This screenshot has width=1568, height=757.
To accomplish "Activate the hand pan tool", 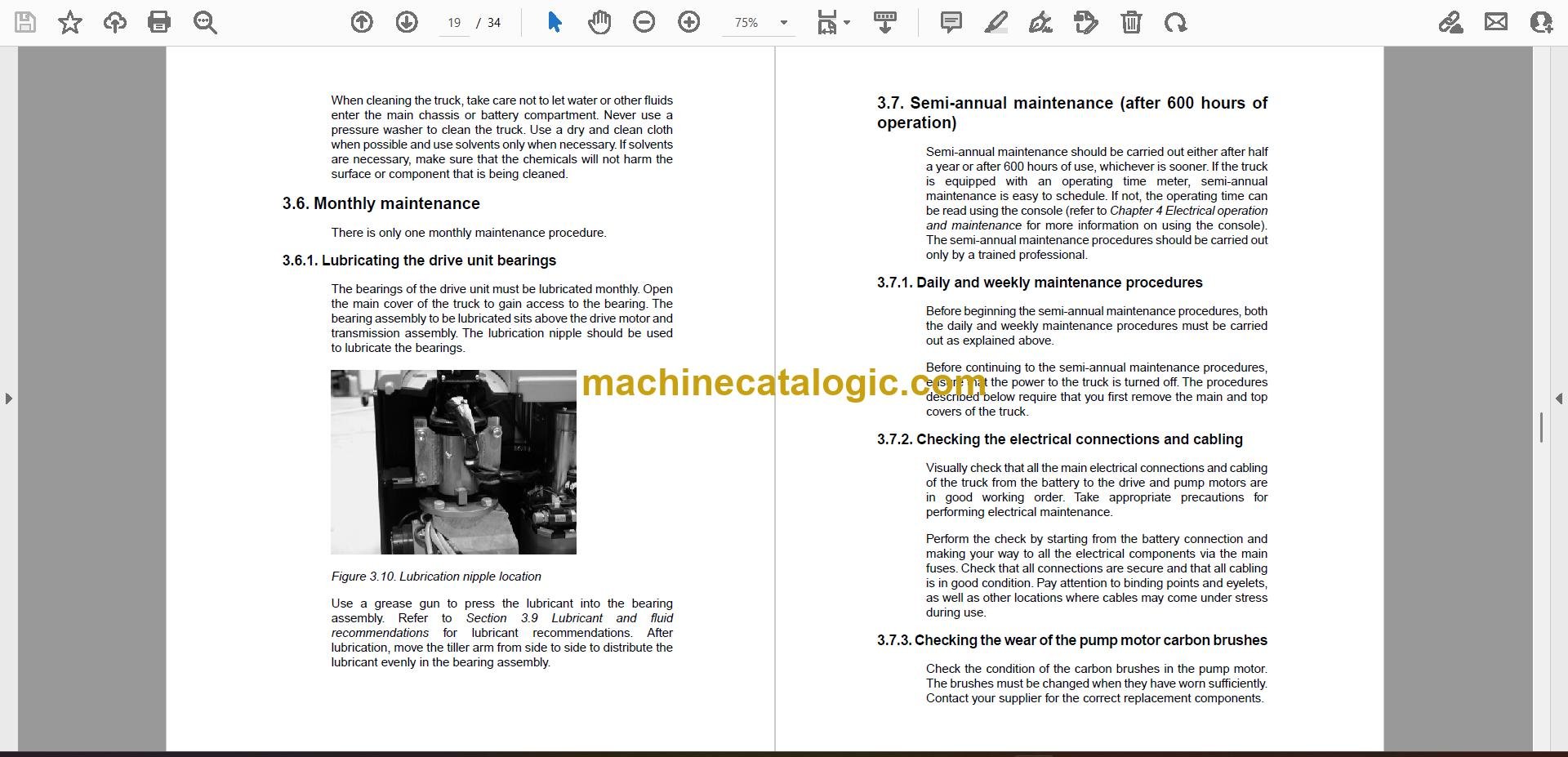I will coord(599,22).
